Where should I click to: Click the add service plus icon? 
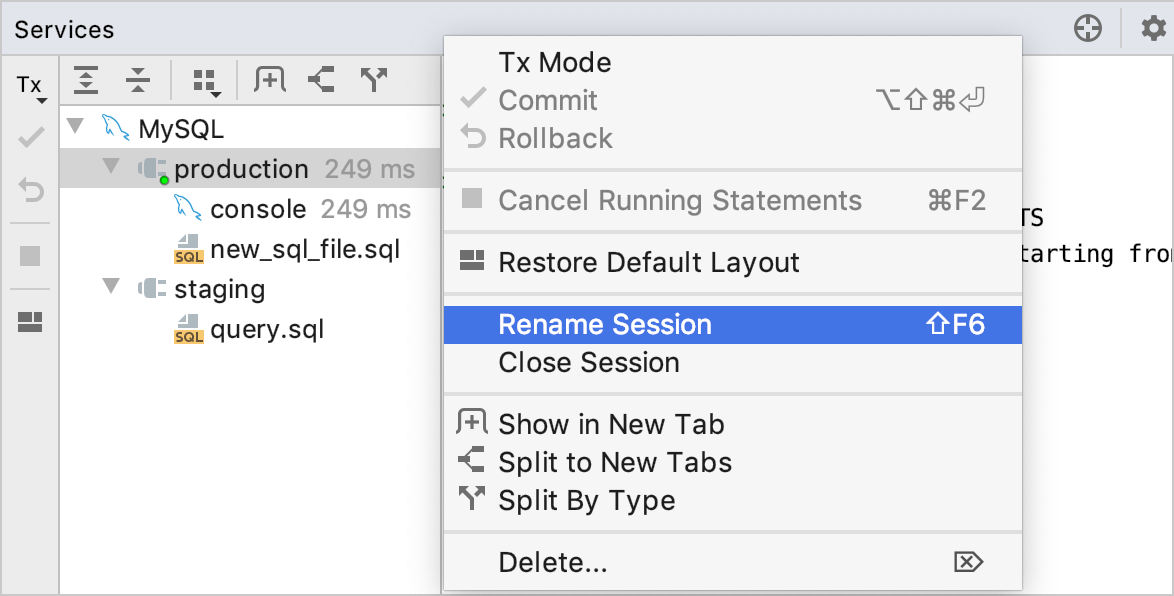(1086, 28)
